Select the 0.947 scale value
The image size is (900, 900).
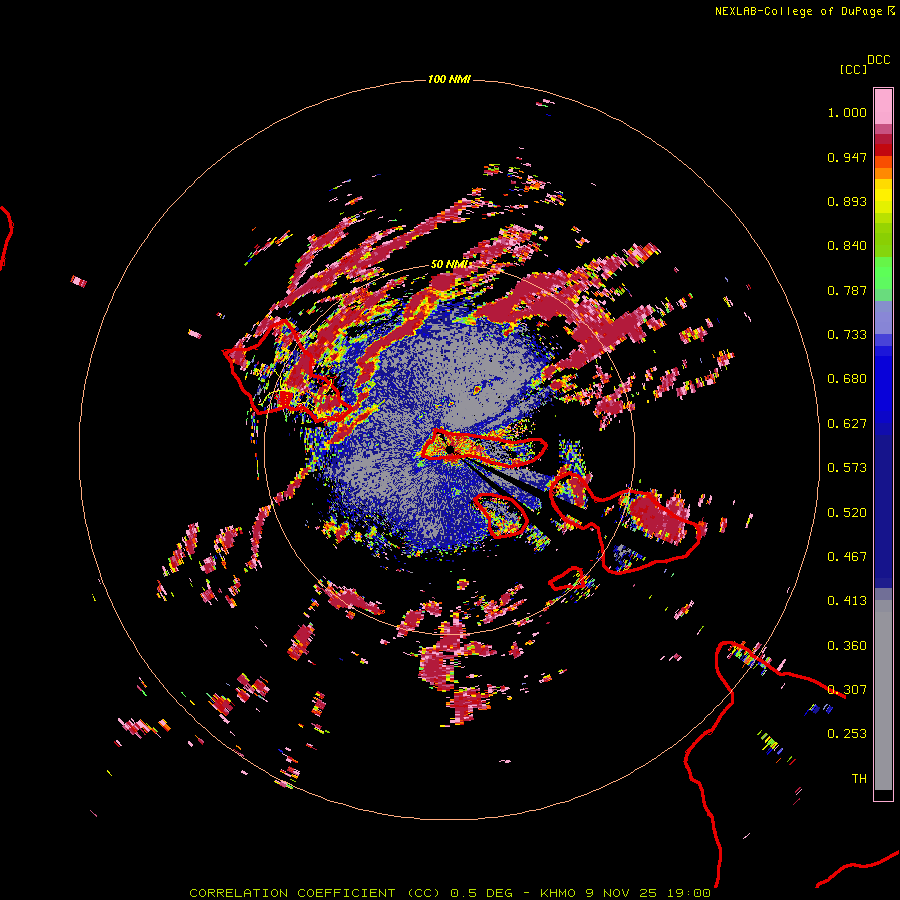[x=847, y=157]
